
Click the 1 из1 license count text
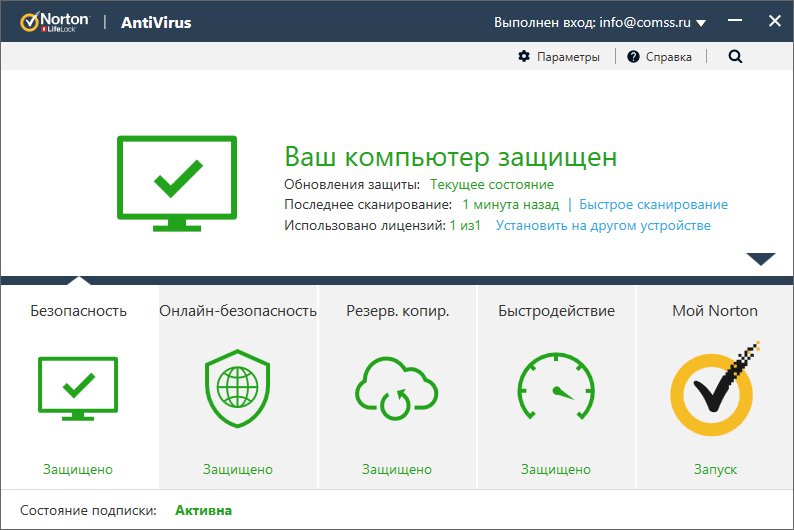coord(465,225)
